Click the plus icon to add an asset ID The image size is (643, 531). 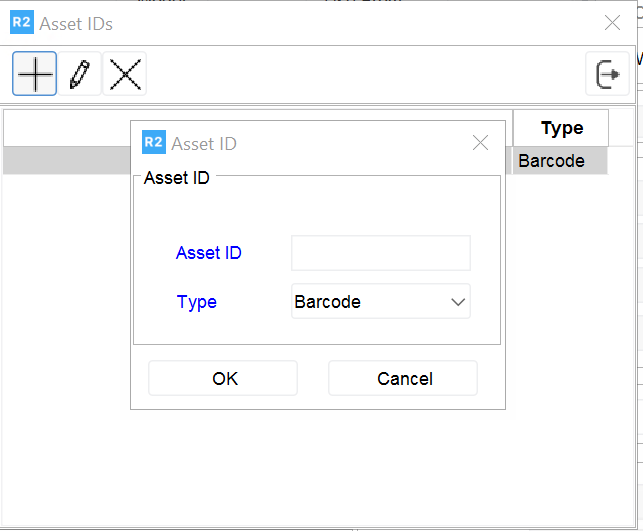[x=35, y=75]
